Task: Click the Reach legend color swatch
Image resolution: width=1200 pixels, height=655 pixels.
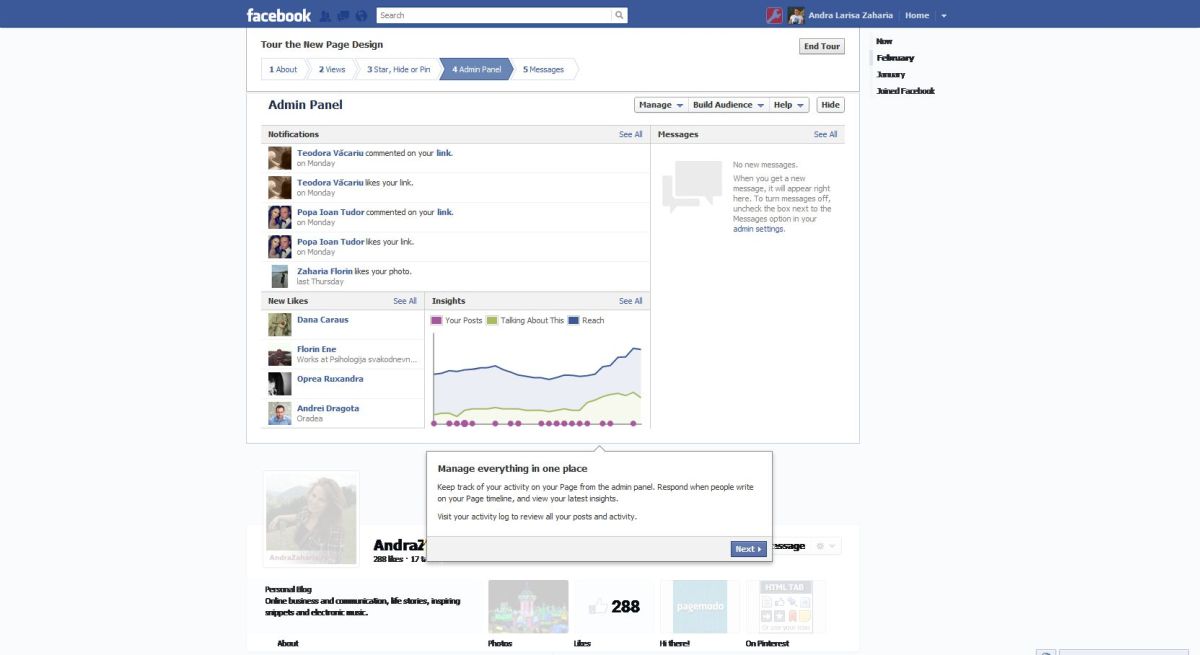Action: [x=574, y=321]
